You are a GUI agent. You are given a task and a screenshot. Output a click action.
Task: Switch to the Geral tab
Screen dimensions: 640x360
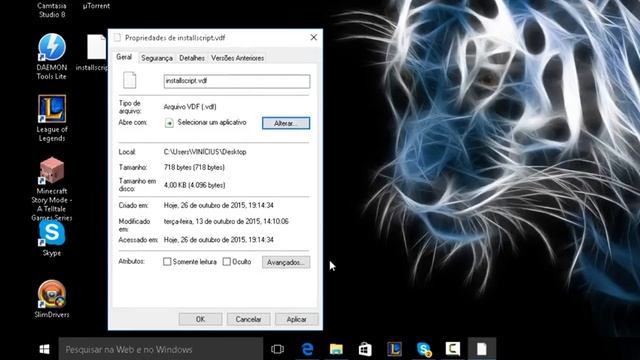click(x=124, y=57)
